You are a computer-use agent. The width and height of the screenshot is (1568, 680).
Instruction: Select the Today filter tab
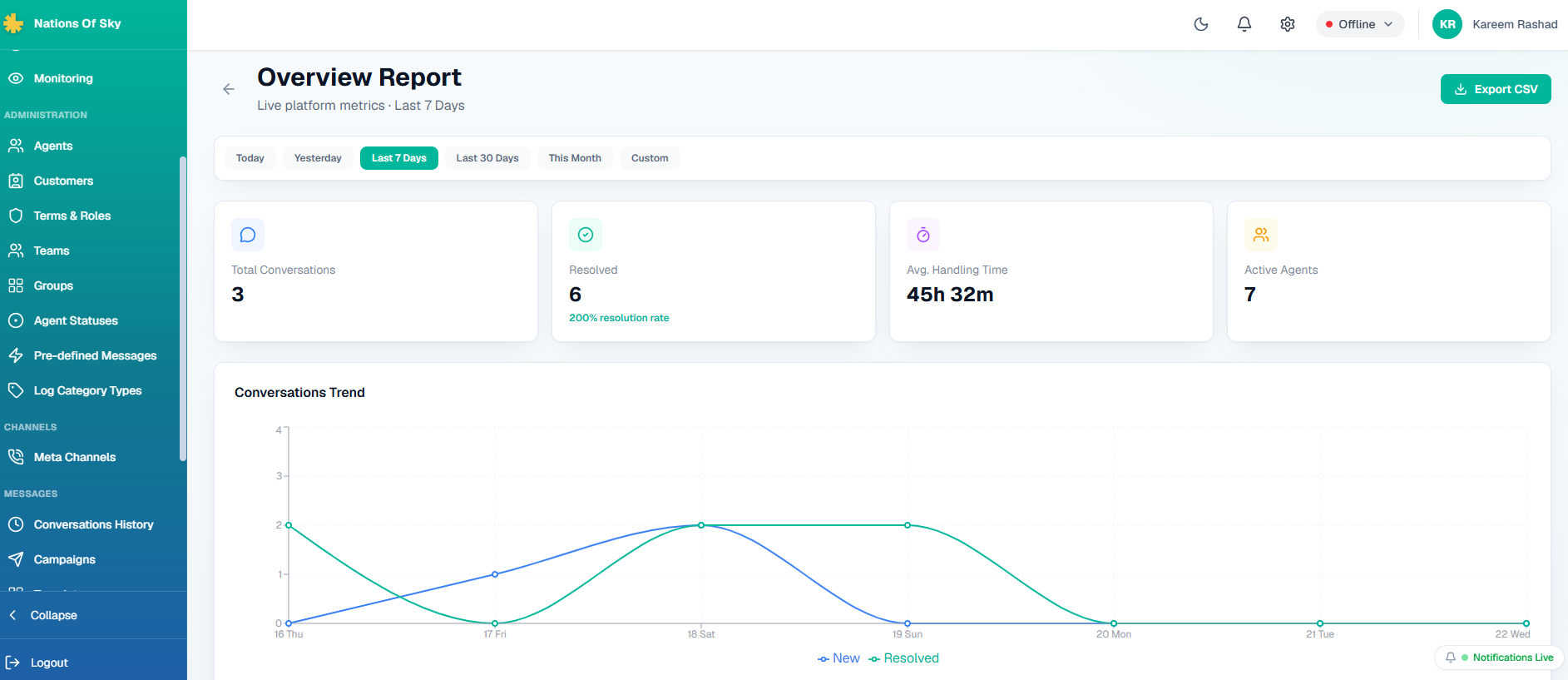(x=250, y=158)
